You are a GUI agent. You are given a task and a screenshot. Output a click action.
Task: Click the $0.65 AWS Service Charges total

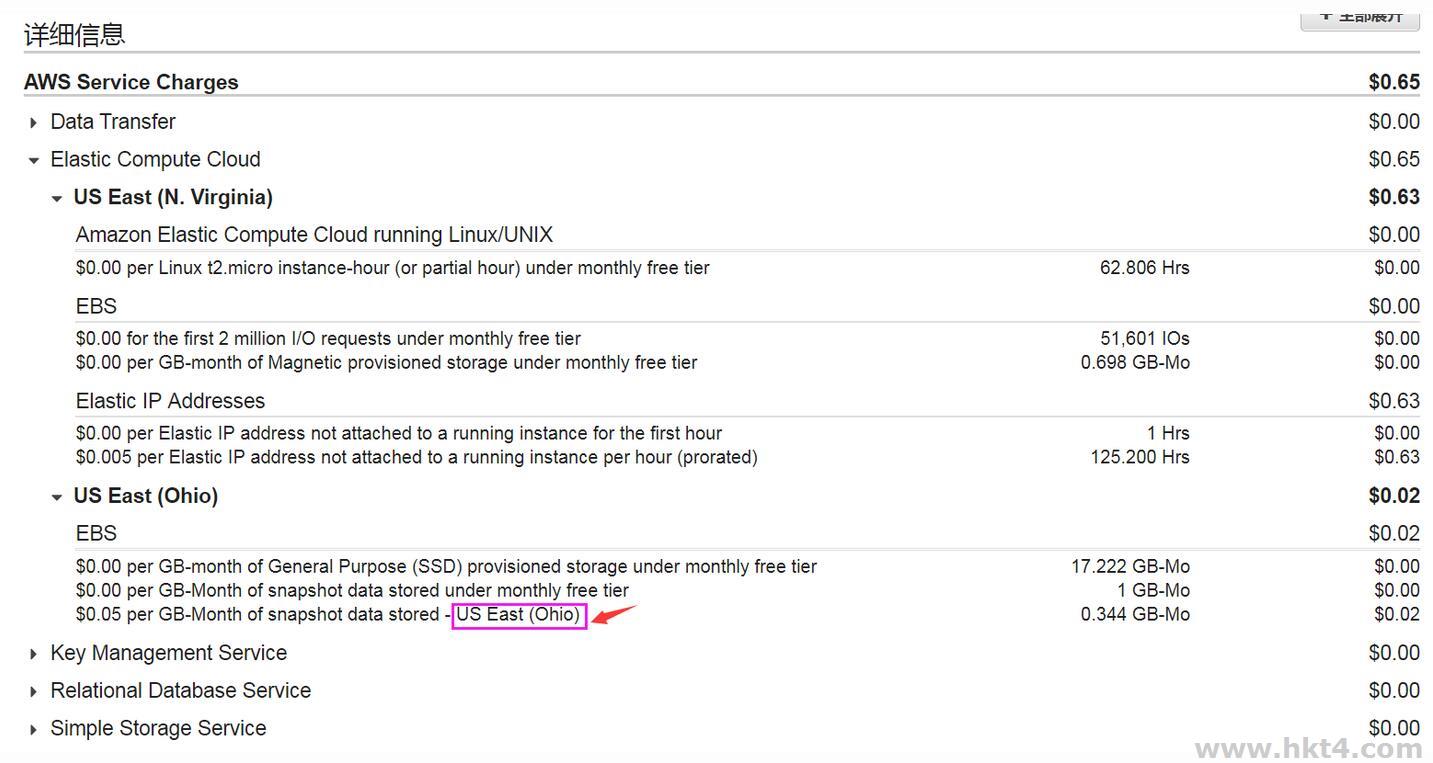pos(1394,82)
